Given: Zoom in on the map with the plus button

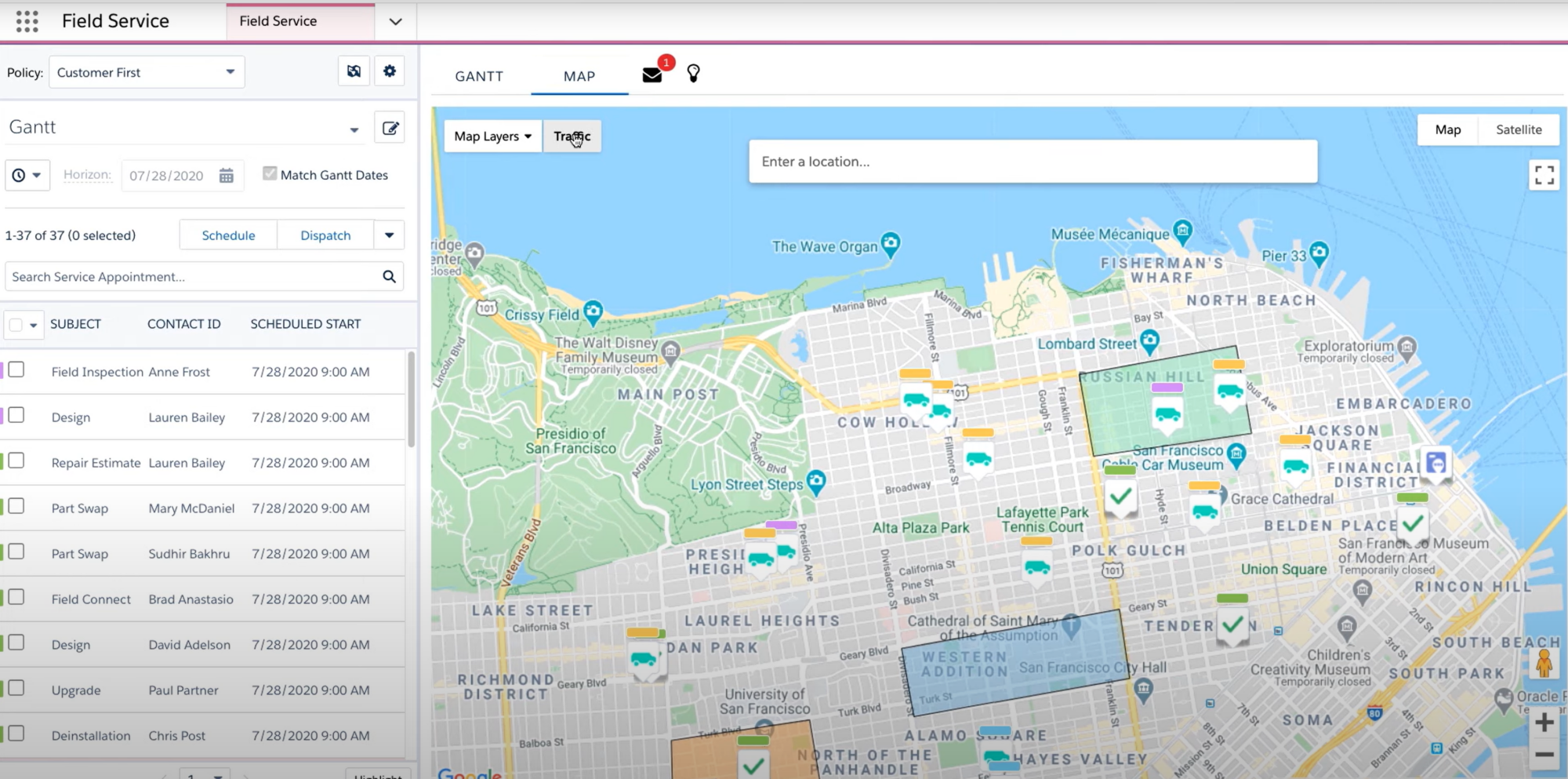Looking at the screenshot, I should 1544,723.
